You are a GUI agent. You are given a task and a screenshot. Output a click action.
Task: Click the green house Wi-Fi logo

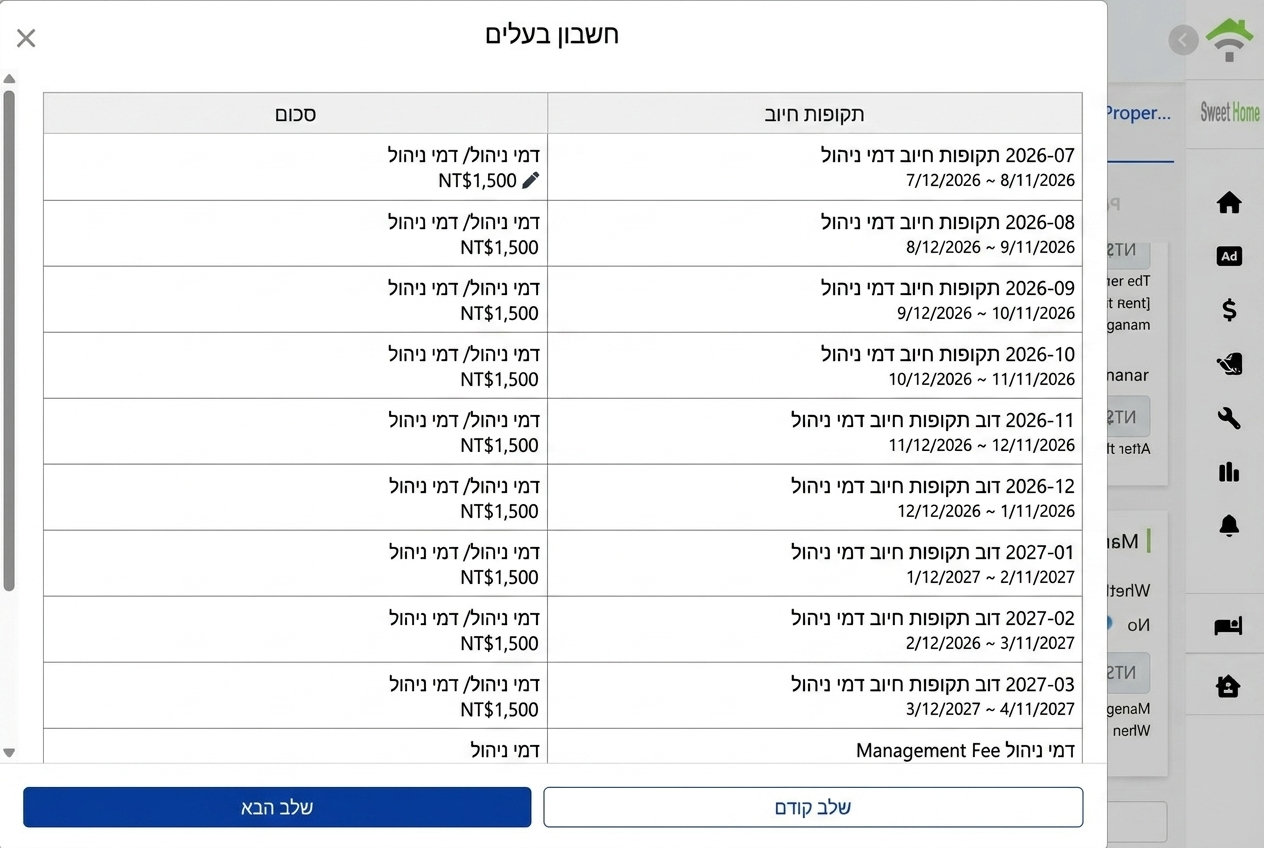coord(1229,40)
